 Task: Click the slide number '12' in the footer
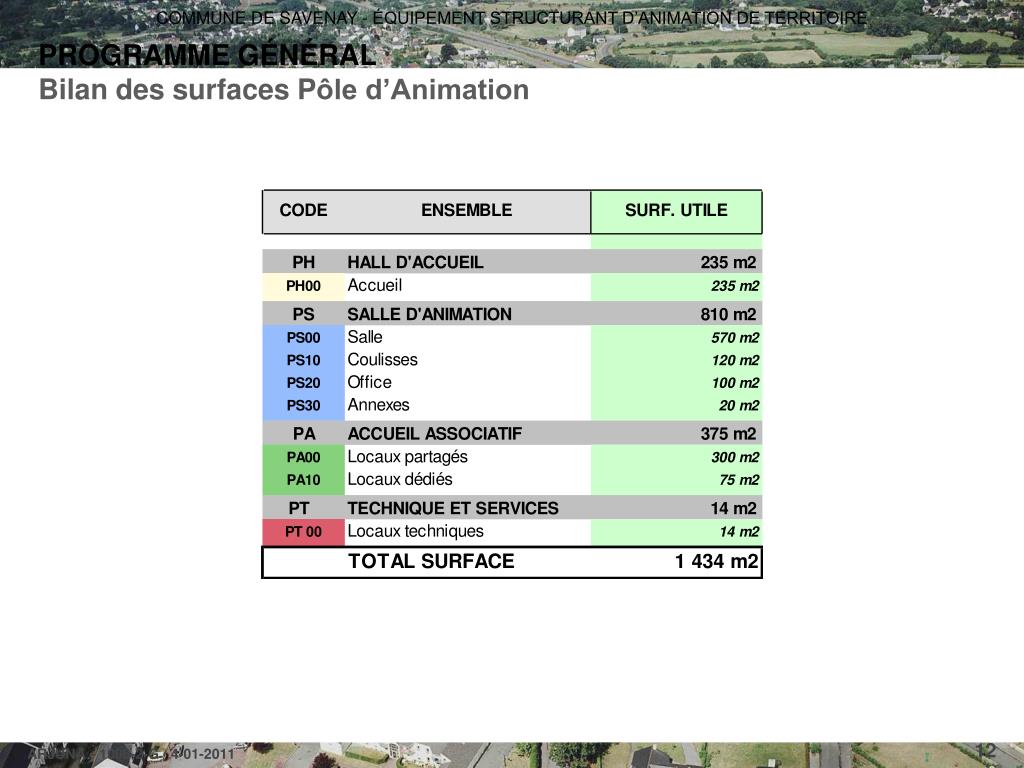[984, 751]
